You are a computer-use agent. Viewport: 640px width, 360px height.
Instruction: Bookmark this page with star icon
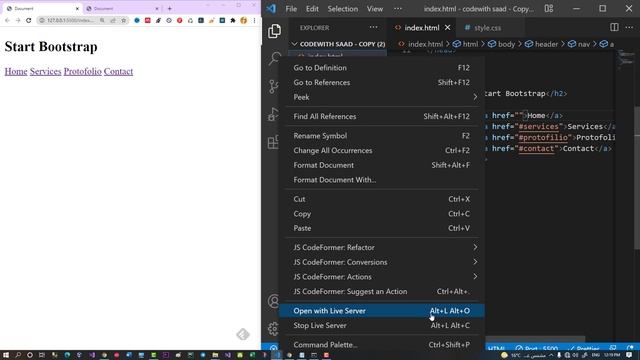point(123,20)
